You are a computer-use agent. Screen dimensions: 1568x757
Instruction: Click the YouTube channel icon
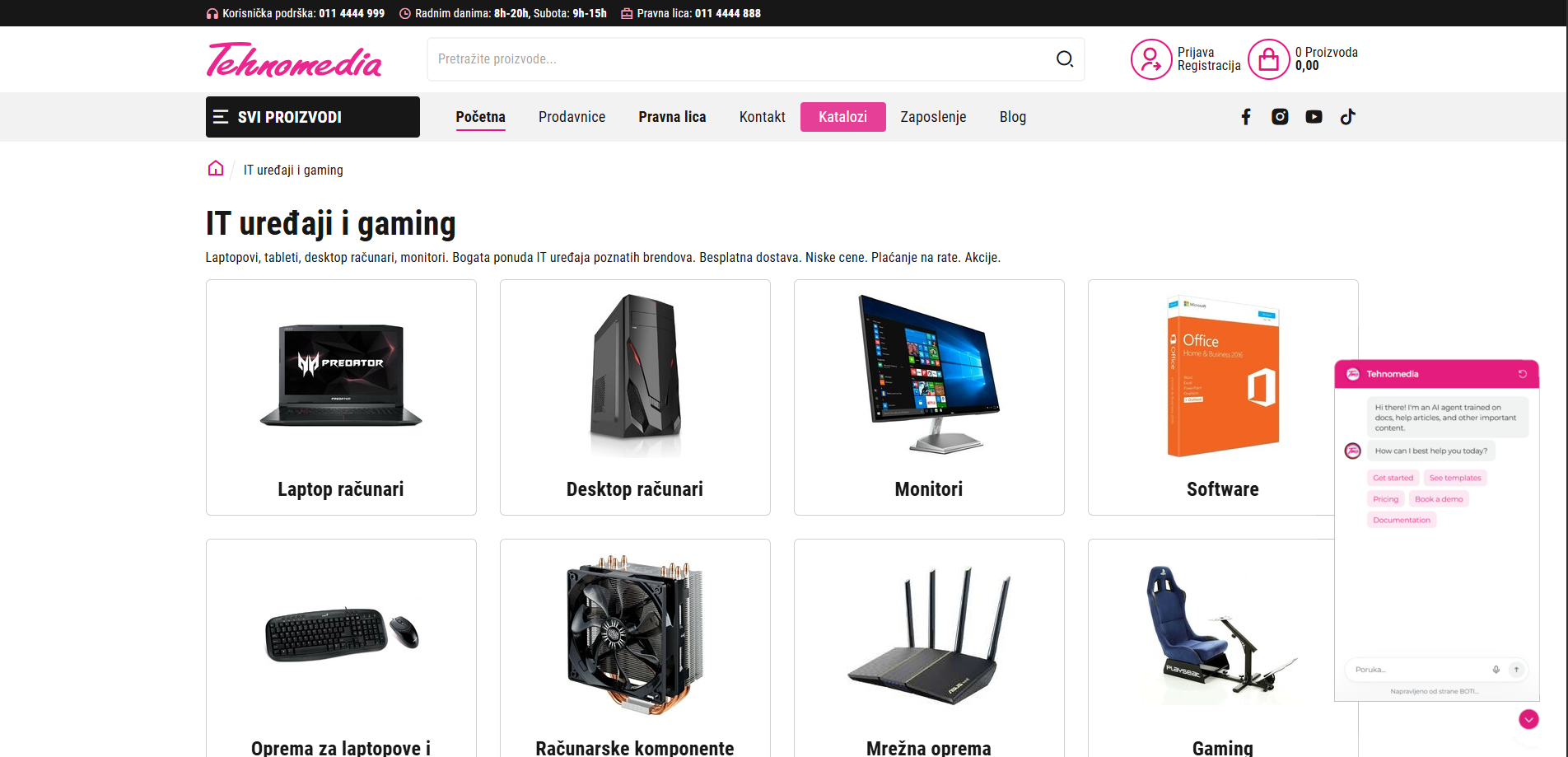tap(1314, 116)
